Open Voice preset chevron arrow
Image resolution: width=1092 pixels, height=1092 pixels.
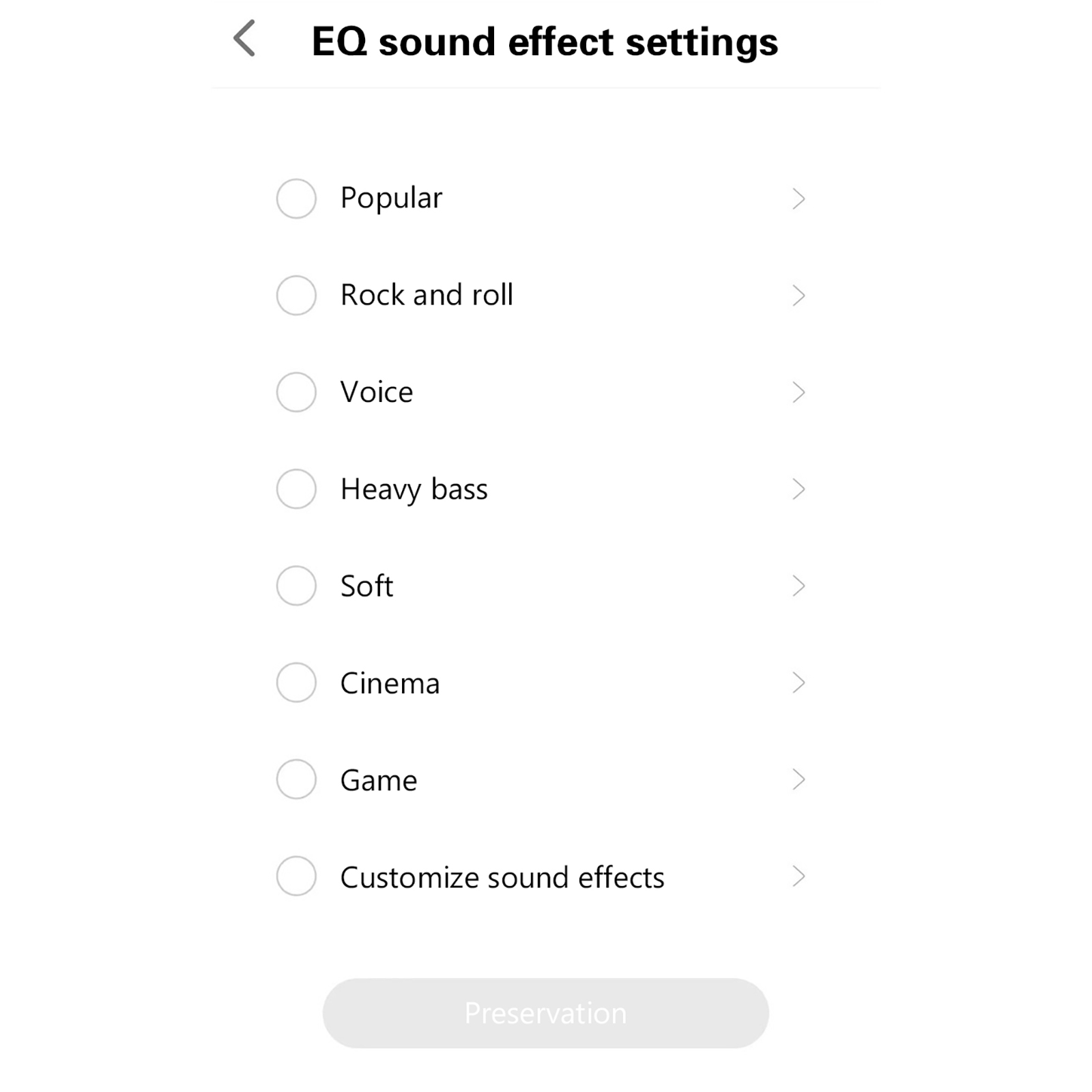tap(799, 392)
